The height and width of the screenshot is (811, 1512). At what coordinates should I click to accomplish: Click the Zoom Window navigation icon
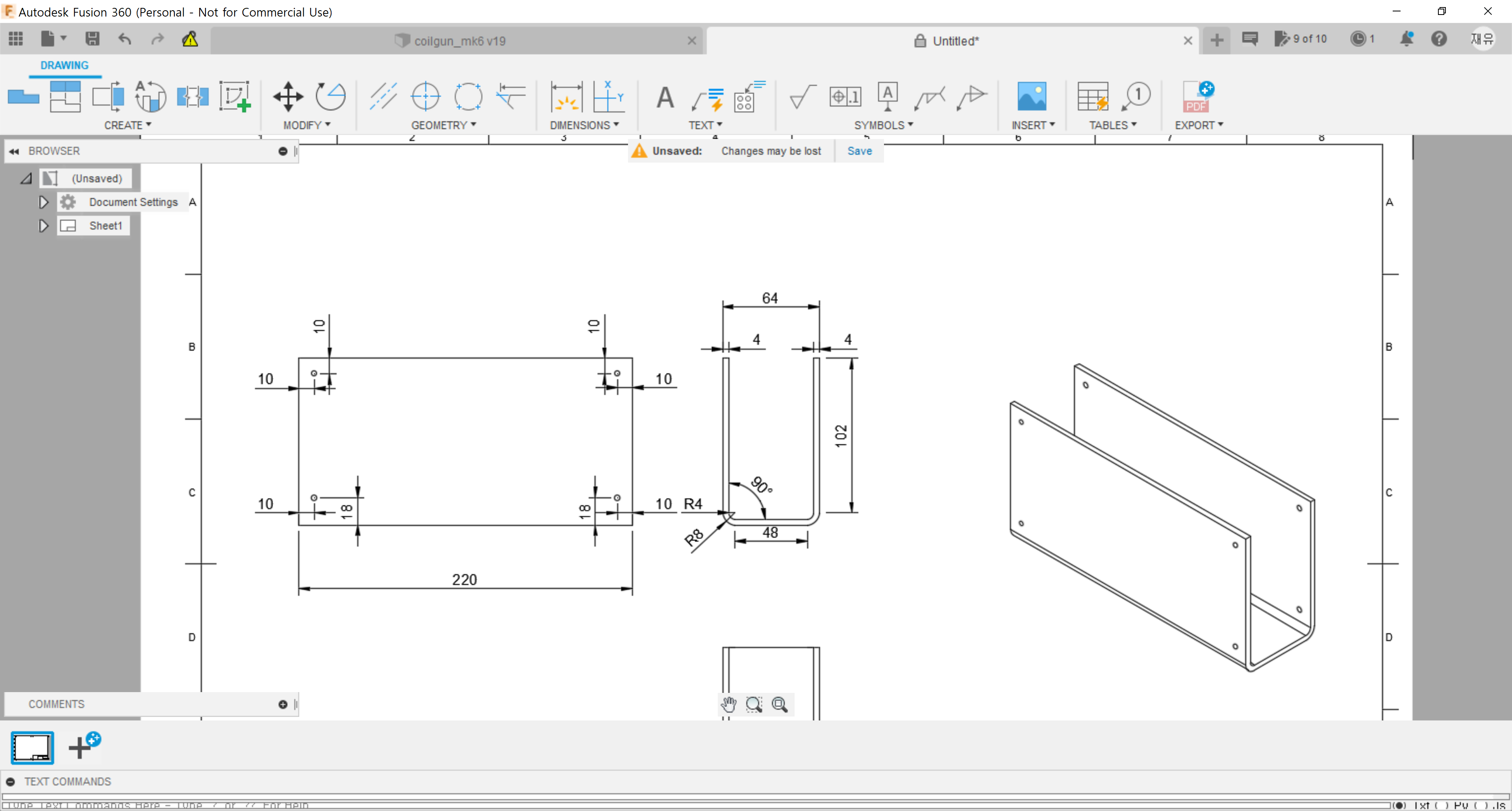tap(754, 704)
